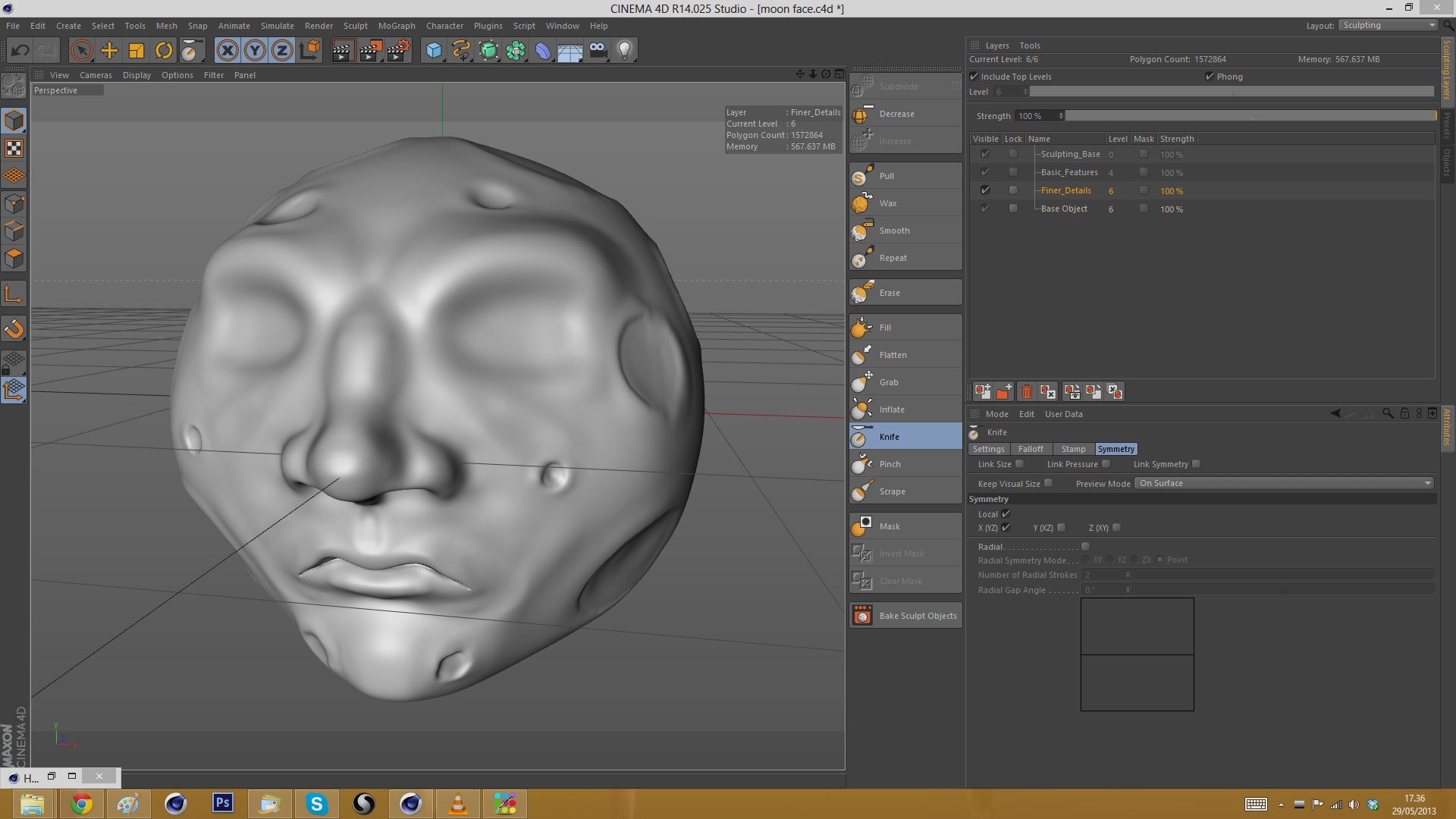Open the Sculpt menu
Image resolution: width=1456 pixels, height=819 pixels.
point(355,26)
